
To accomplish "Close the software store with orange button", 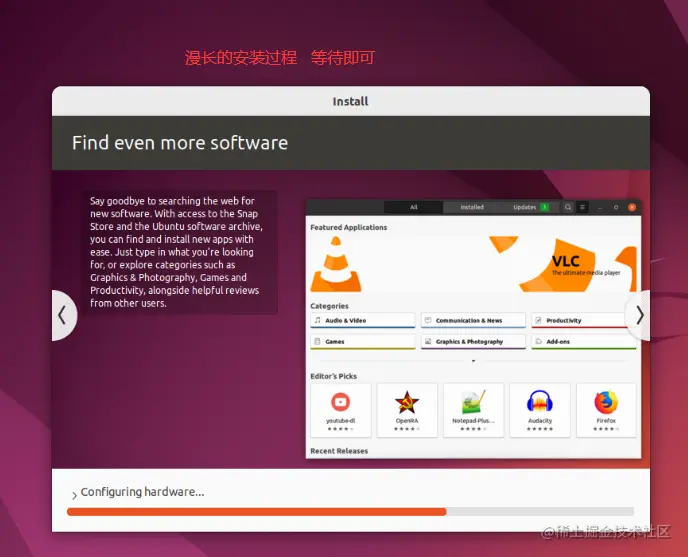I will 632,207.
